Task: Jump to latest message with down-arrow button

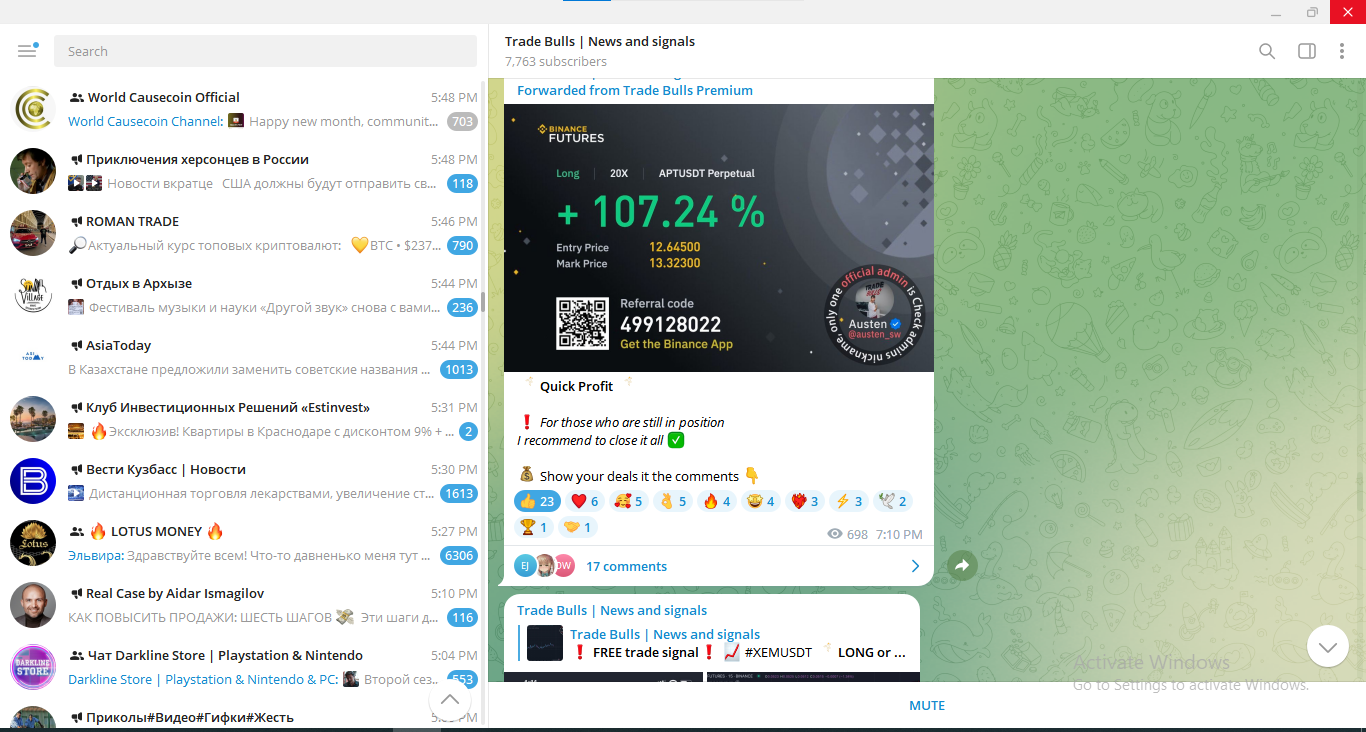Action: pos(1327,647)
